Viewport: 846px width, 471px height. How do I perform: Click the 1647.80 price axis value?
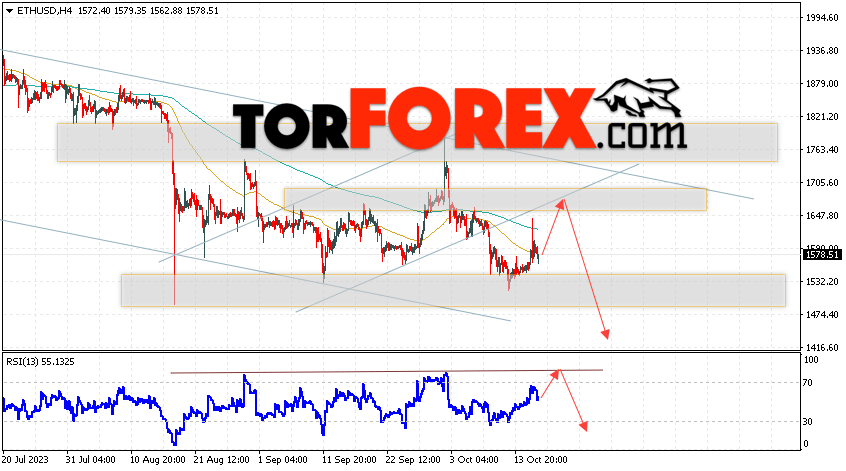click(822, 216)
